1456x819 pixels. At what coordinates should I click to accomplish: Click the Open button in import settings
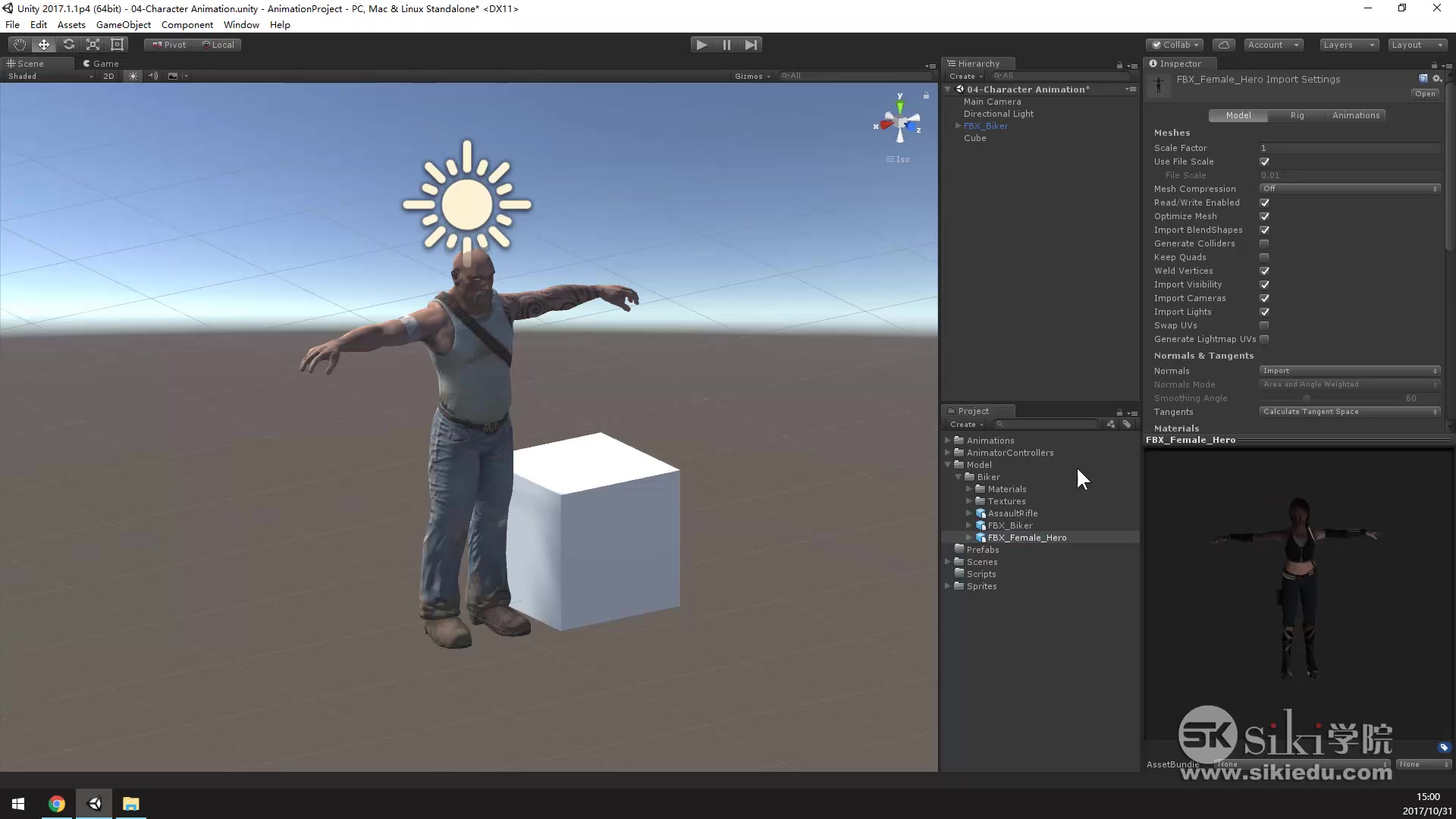click(1425, 93)
